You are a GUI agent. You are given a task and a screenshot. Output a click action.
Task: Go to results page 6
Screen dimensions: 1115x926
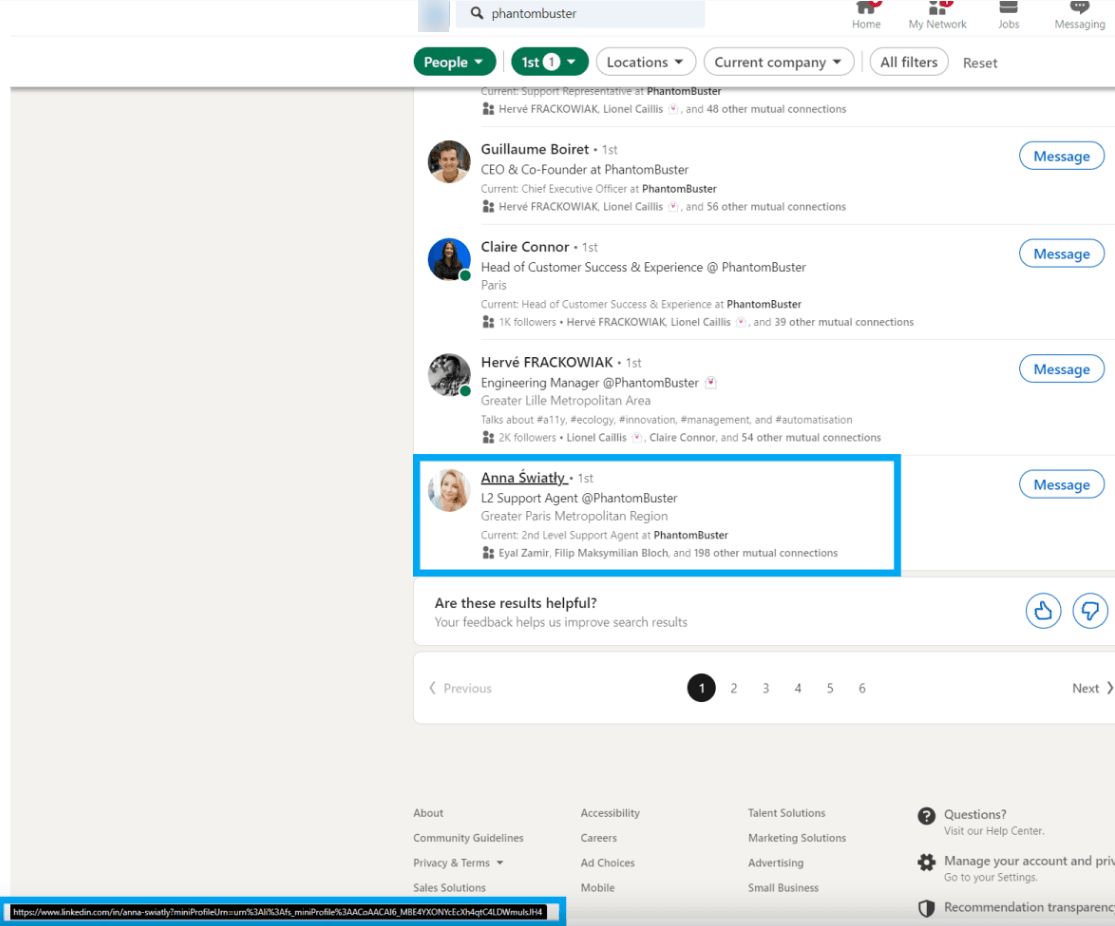pyautogui.click(x=861, y=688)
